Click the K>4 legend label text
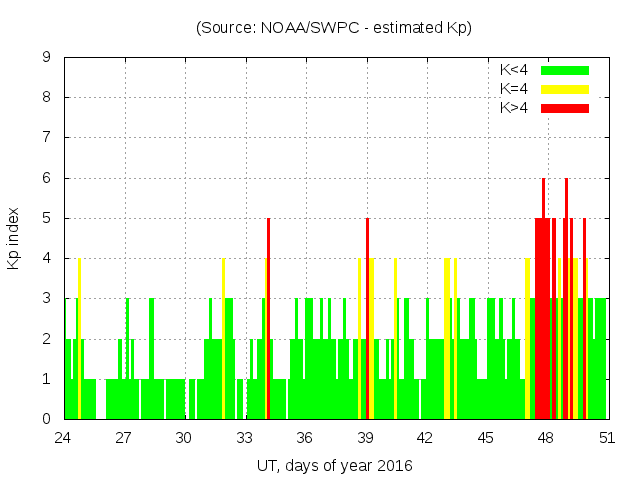 click(515, 107)
